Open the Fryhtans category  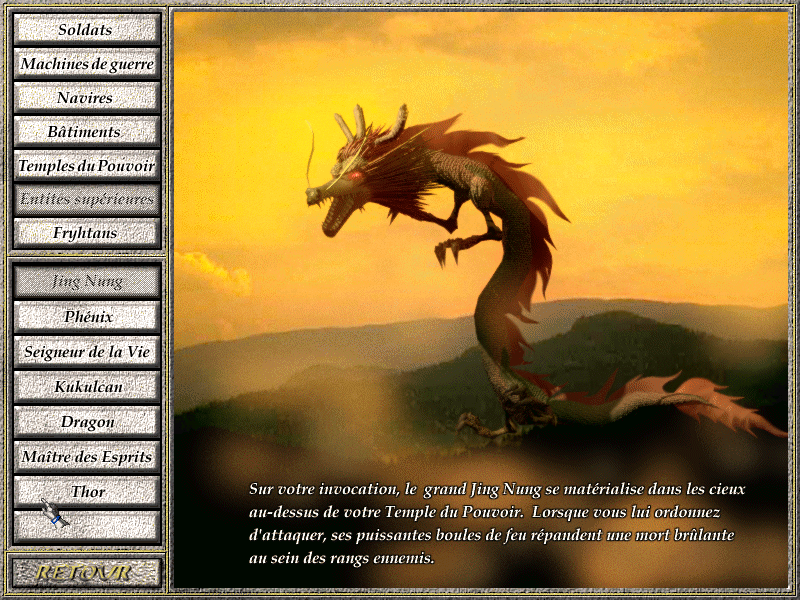point(87,233)
